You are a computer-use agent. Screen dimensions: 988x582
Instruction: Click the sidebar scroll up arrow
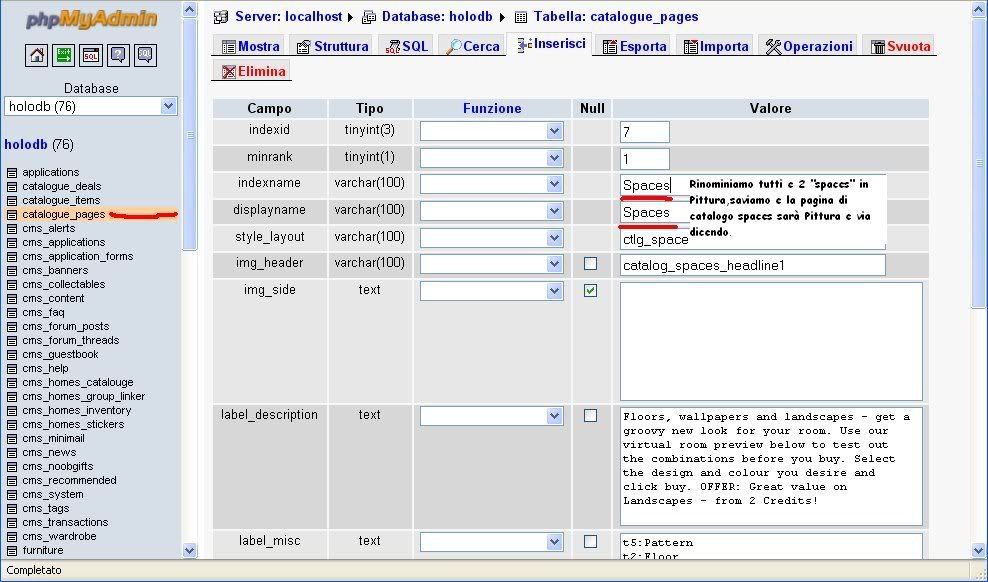coord(190,9)
